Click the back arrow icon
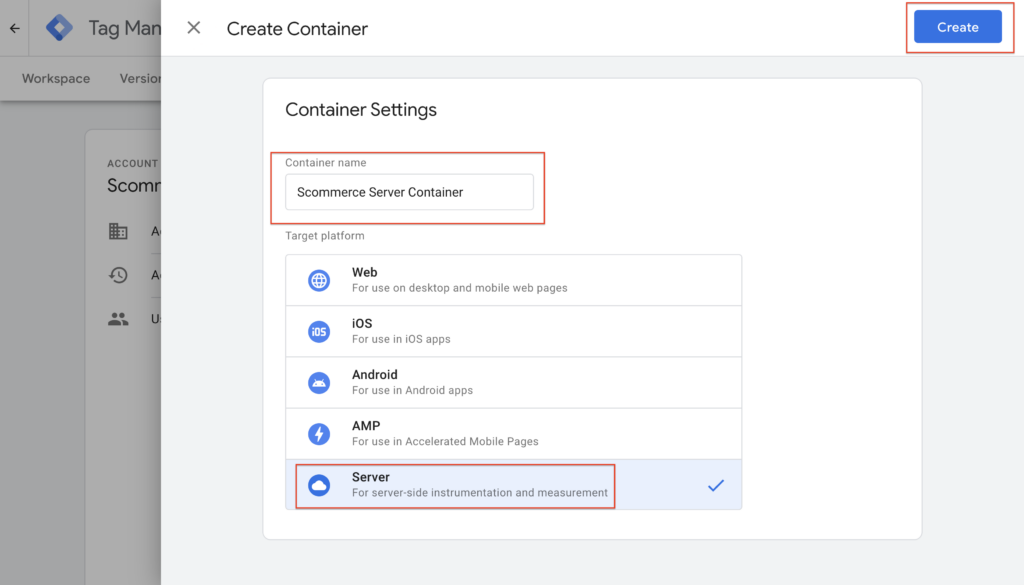The width and height of the screenshot is (1024, 585). pyautogui.click(x=14, y=28)
